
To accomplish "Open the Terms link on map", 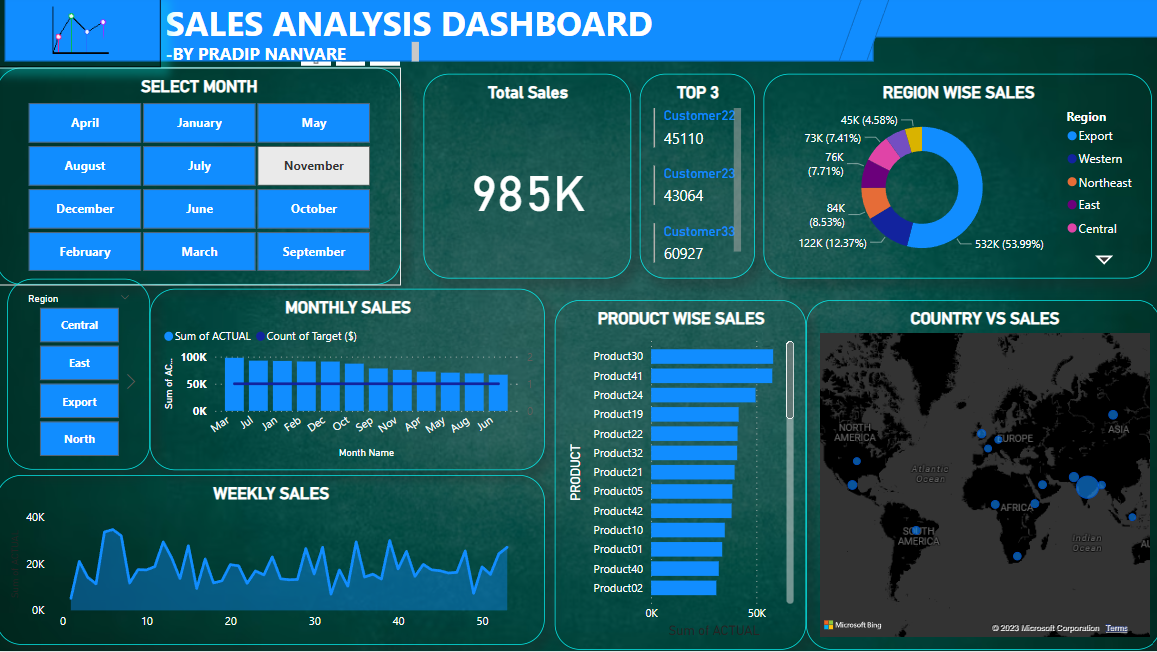I will point(1116,628).
